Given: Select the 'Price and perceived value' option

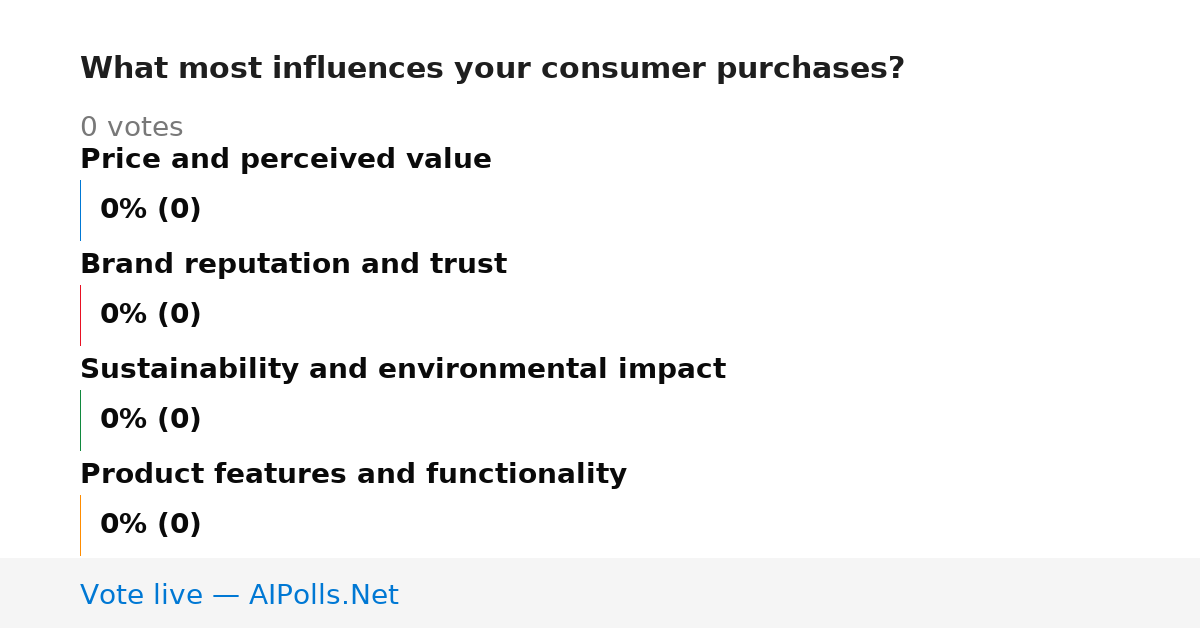Looking at the screenshot, I should pos(286,160).
